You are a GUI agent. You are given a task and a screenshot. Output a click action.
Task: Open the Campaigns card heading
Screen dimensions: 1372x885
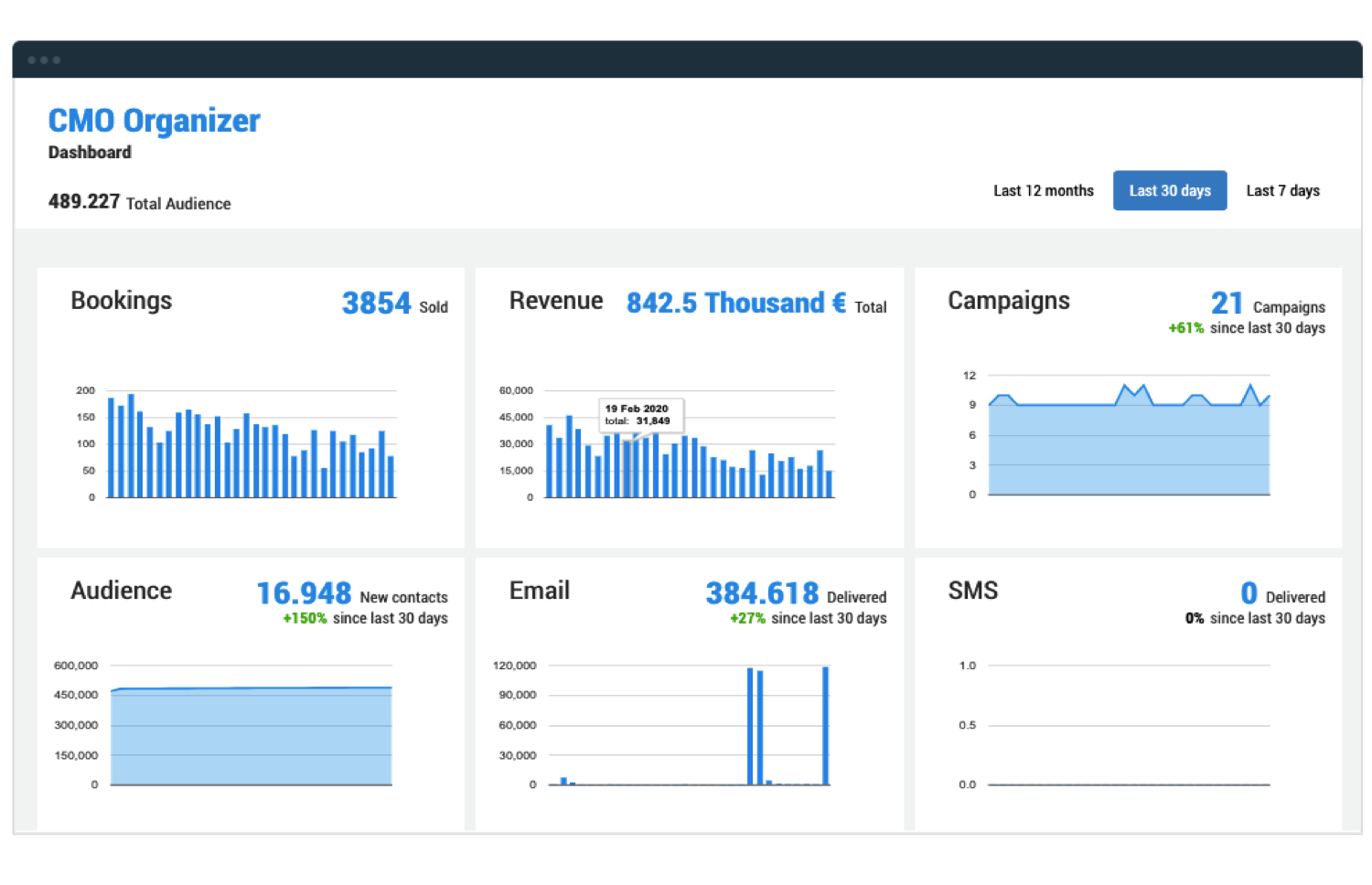click(x=1009, y=301)
